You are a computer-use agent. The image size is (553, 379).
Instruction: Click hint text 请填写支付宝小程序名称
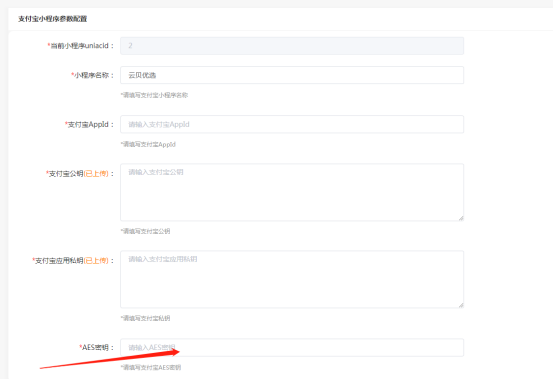pyautogui.click(x=154, y=95)
